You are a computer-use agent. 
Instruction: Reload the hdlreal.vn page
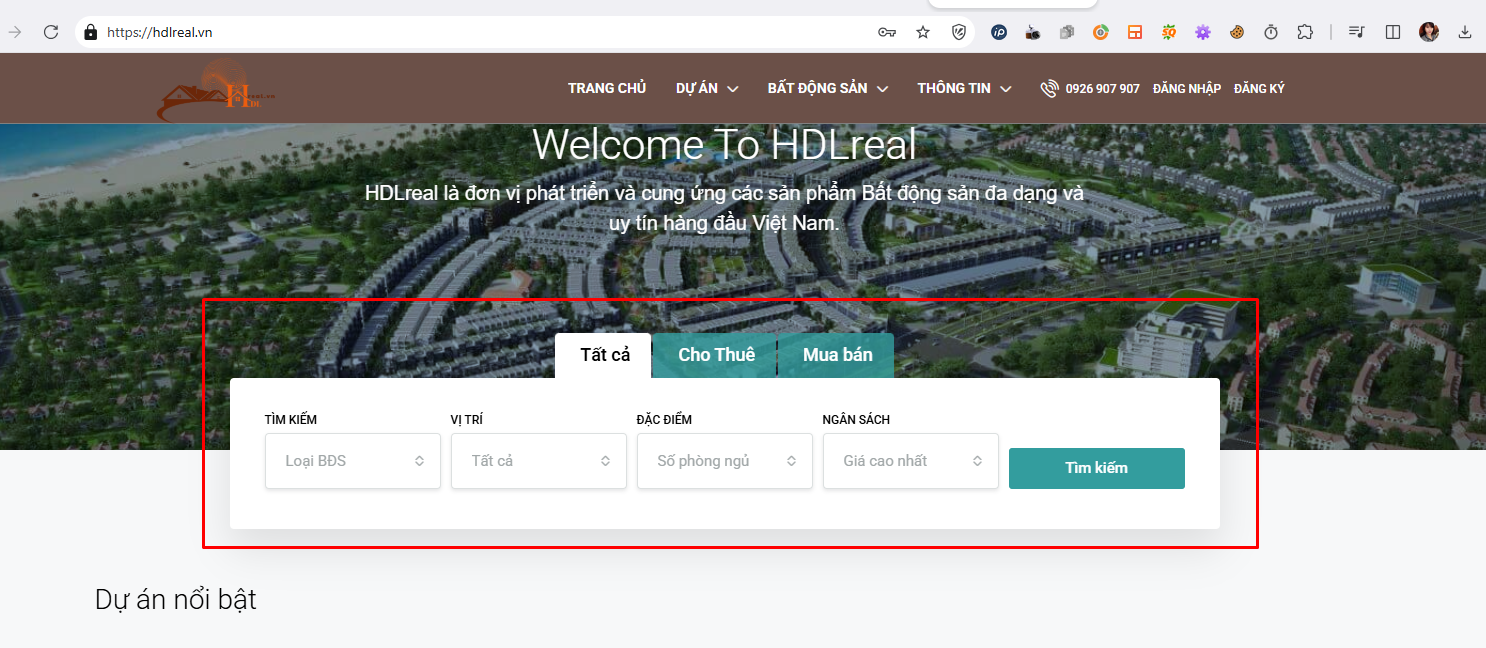click(x=51, y=32)
